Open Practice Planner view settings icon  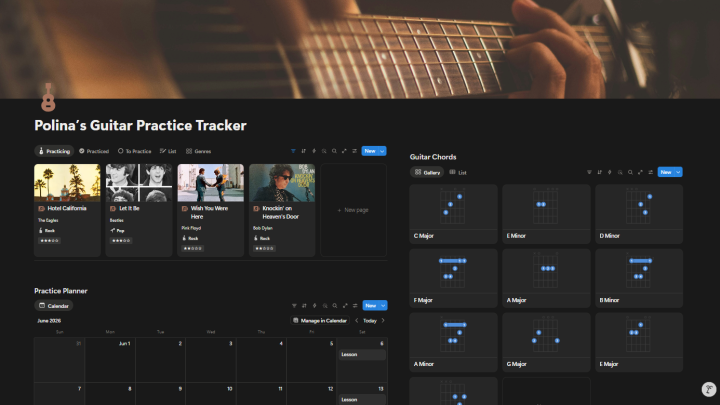pos(355,306)
